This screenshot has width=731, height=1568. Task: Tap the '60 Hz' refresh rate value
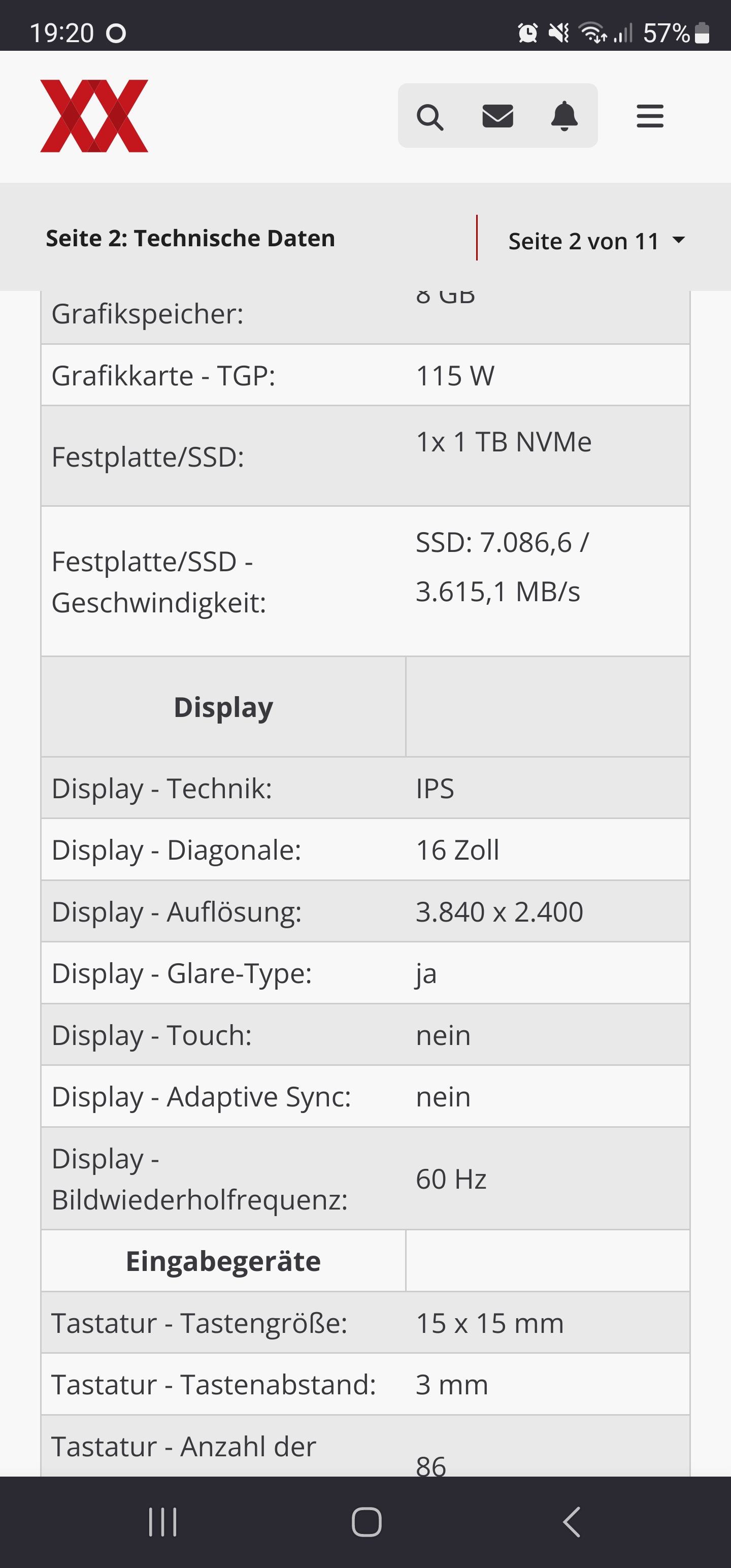click(451, 1179)
